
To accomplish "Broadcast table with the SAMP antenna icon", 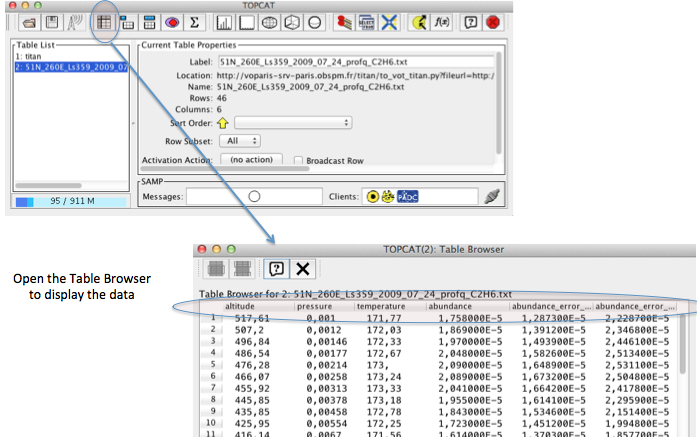I will click(75, 23).
